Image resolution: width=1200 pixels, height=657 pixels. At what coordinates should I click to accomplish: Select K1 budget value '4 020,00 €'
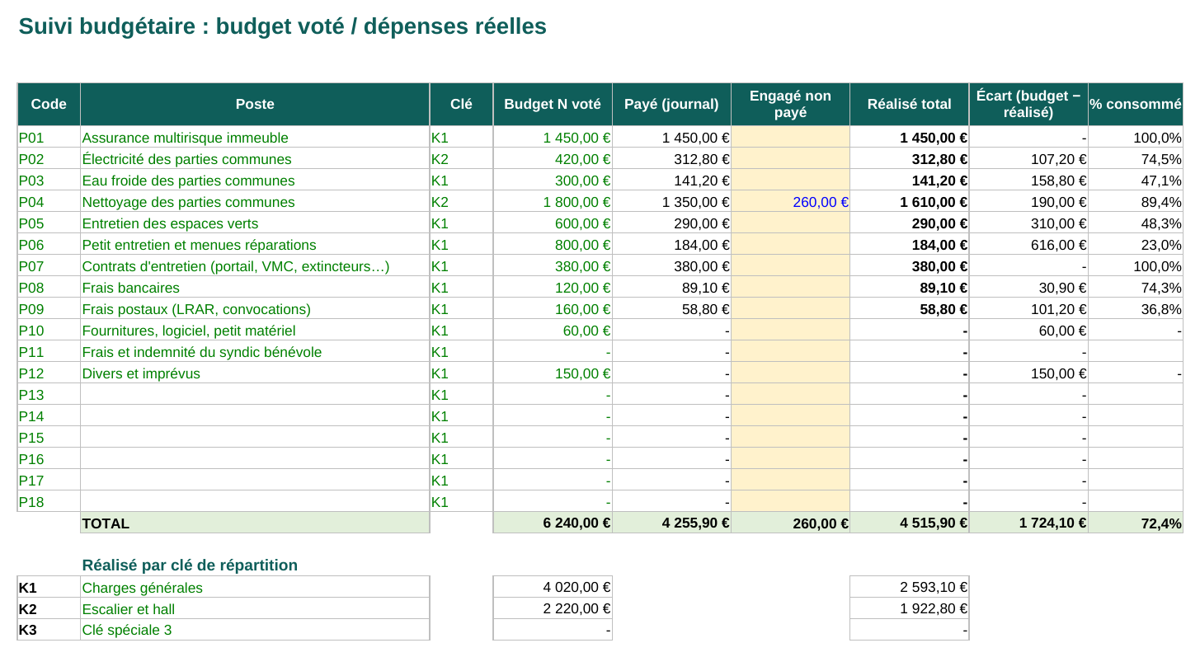point(552,587)
